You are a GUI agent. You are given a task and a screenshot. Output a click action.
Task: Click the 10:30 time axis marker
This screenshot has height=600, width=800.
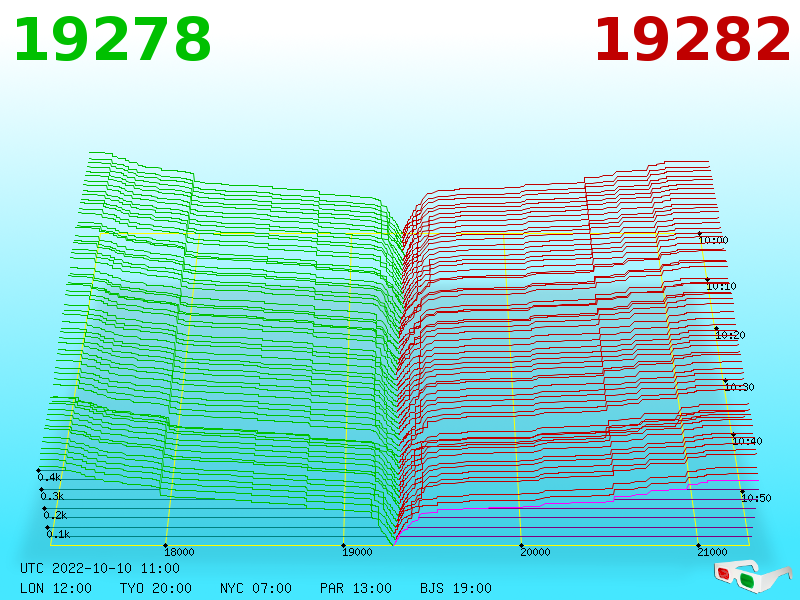coord(739,387)
